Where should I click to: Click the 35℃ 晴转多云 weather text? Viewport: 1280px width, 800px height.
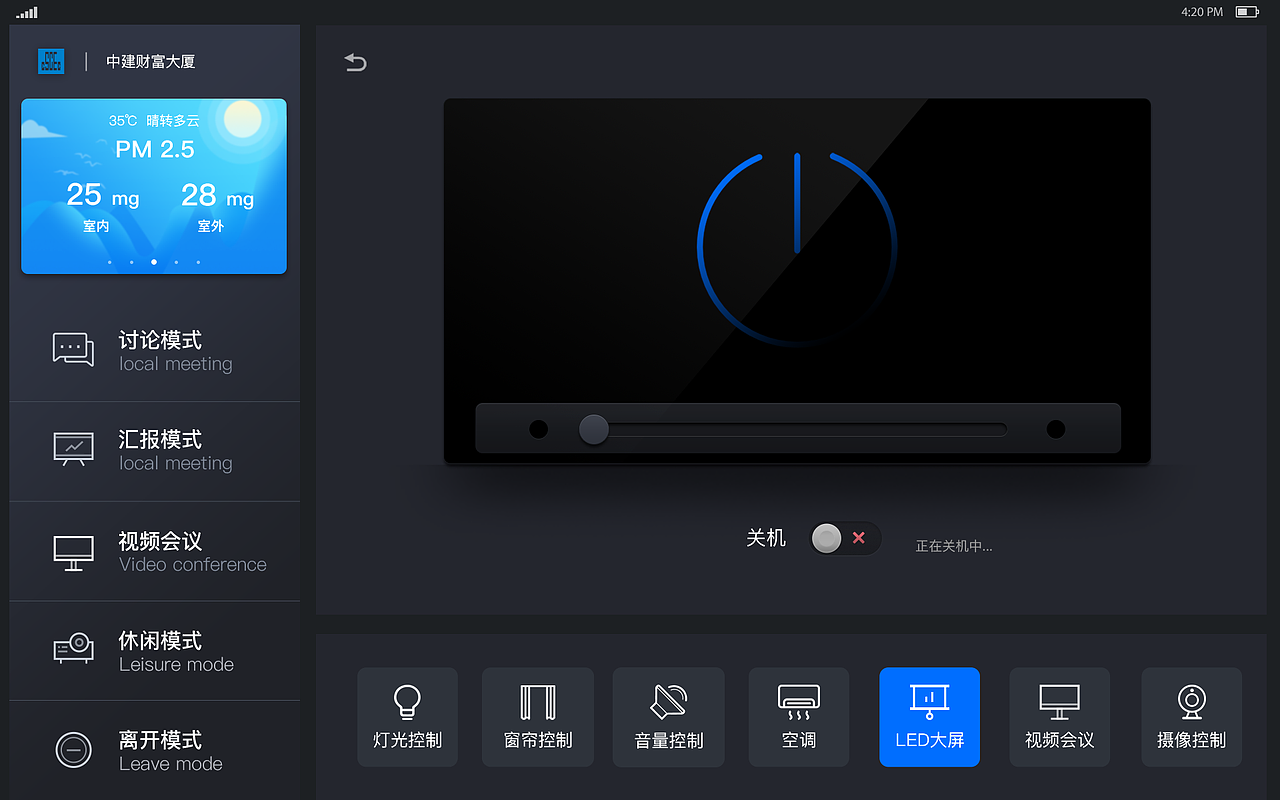pyautogui.click(x=154, y=121)
